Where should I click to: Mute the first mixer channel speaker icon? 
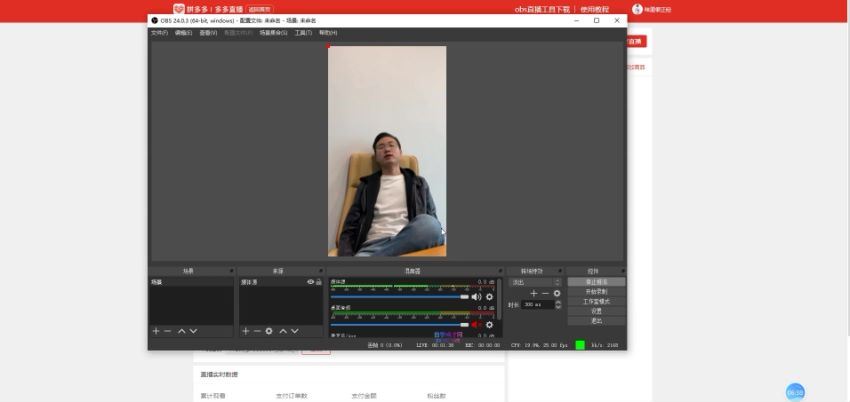476,297
